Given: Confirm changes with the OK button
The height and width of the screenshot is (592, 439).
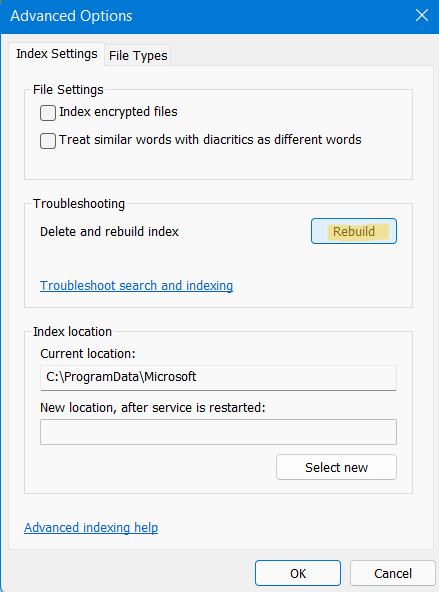Looking at the screenshot, I should (298, 573).
